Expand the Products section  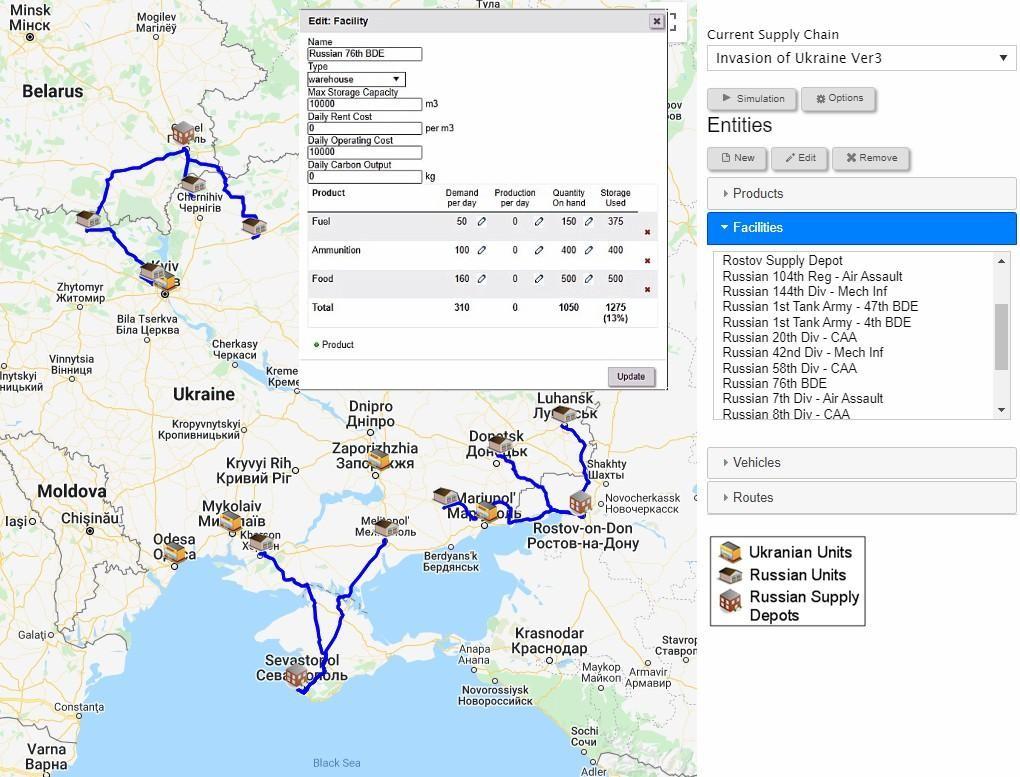click(x=861, y=194)
